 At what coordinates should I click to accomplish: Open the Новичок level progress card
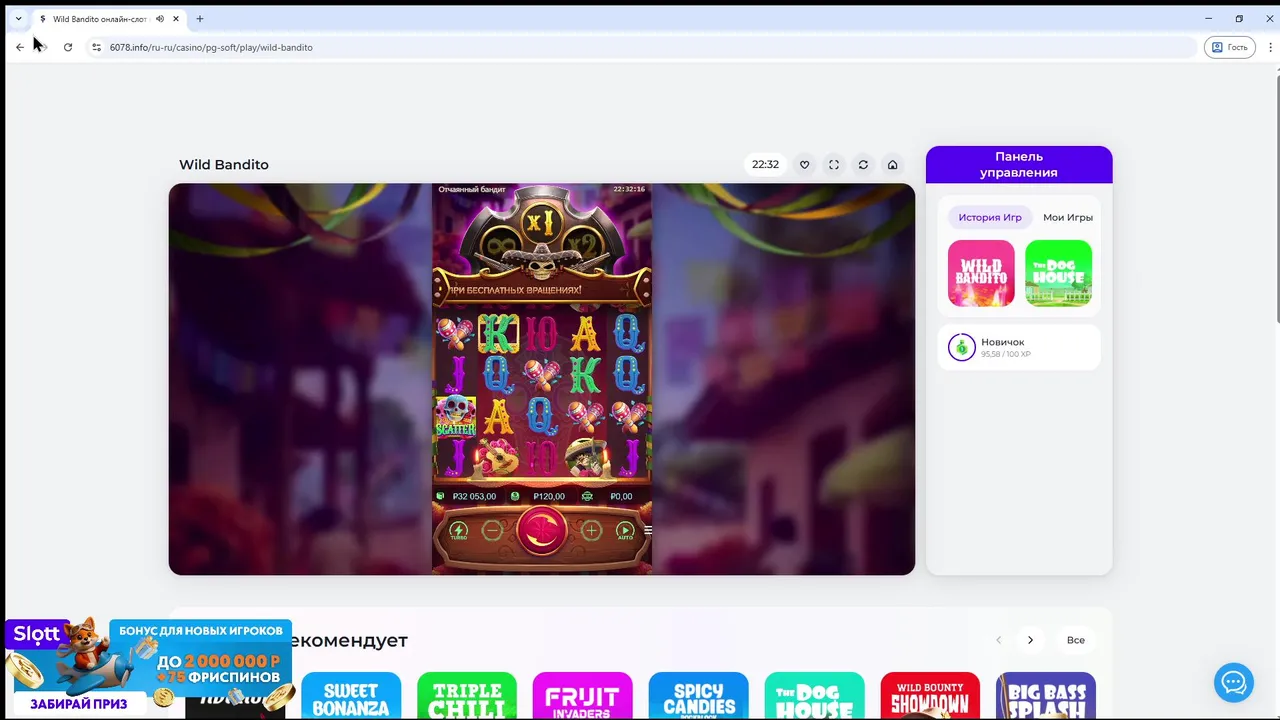[1019, 347]
